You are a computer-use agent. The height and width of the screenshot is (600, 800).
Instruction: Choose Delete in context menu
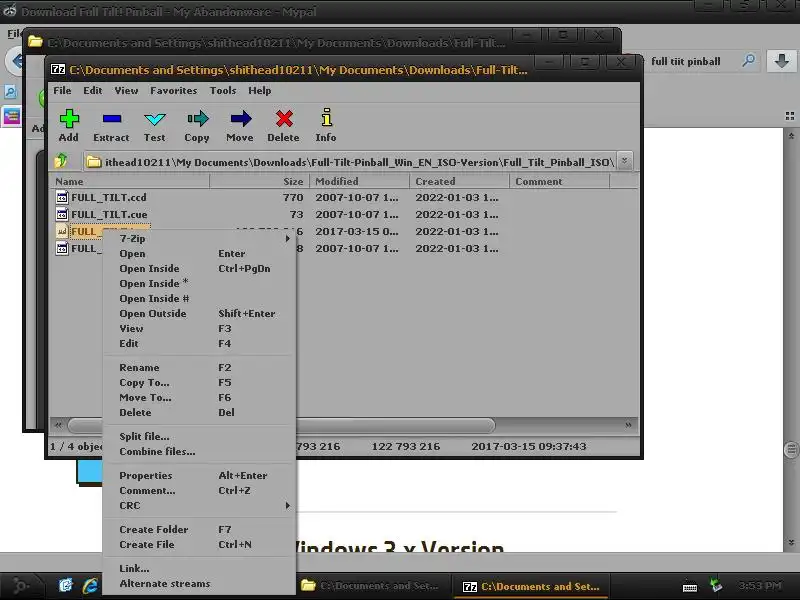point(198,412)
